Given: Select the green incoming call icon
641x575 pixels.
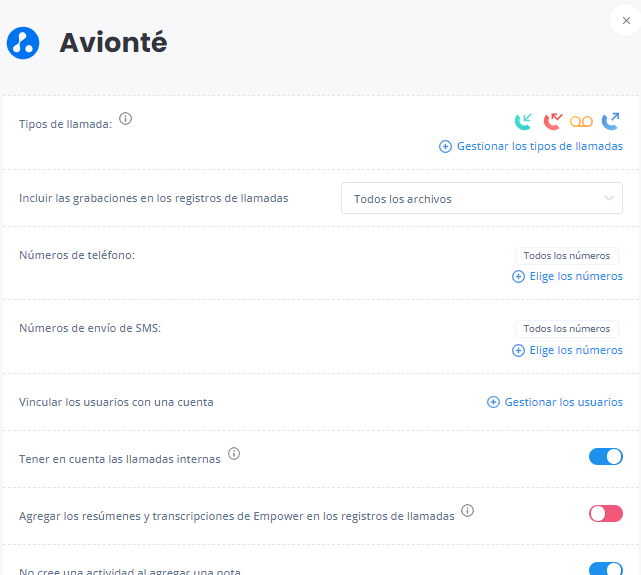Looking at the screenshot, I should [x=523, y=121].
